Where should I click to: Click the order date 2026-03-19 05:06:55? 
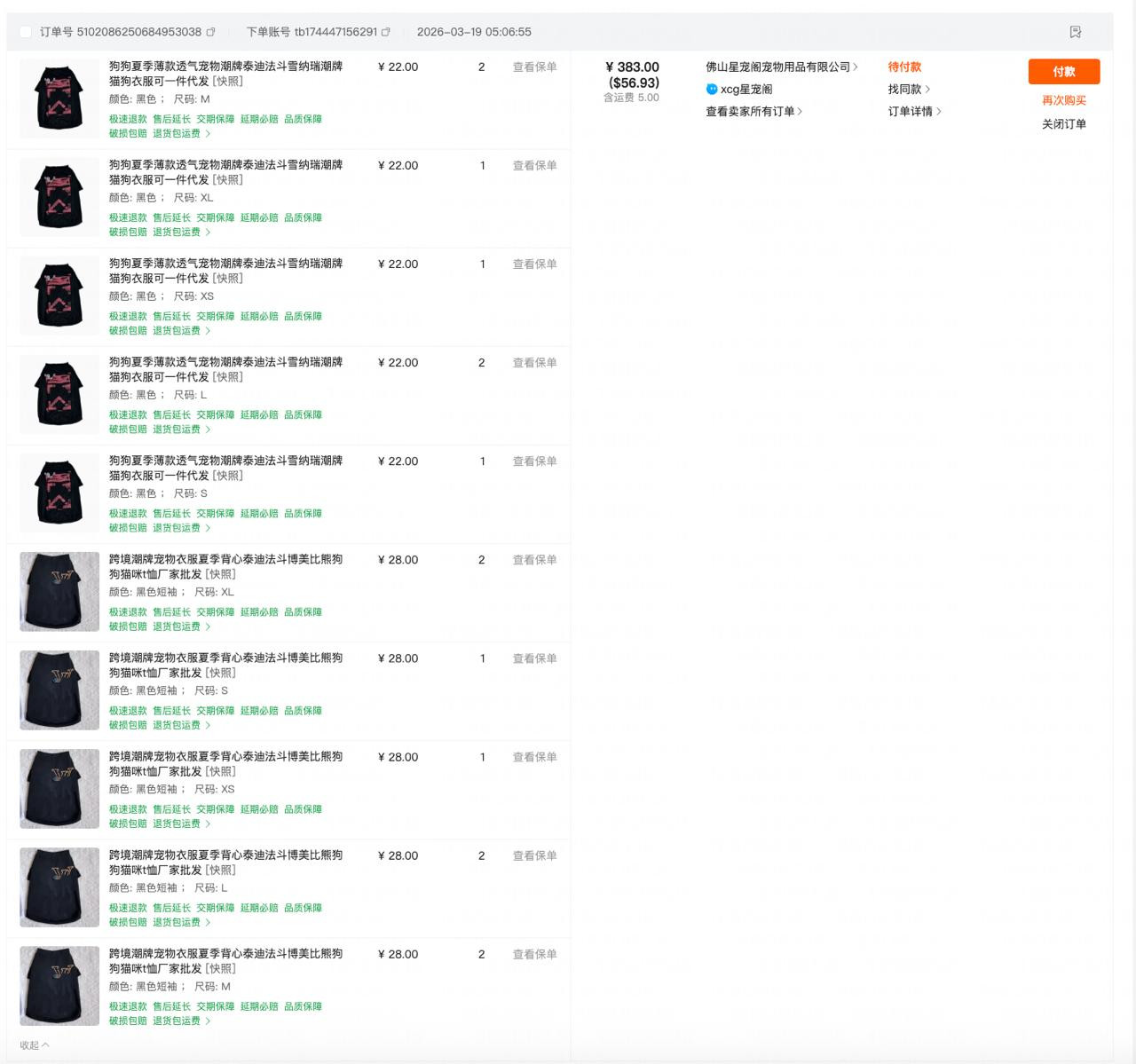pyautogui.click(x=474, y=32)
